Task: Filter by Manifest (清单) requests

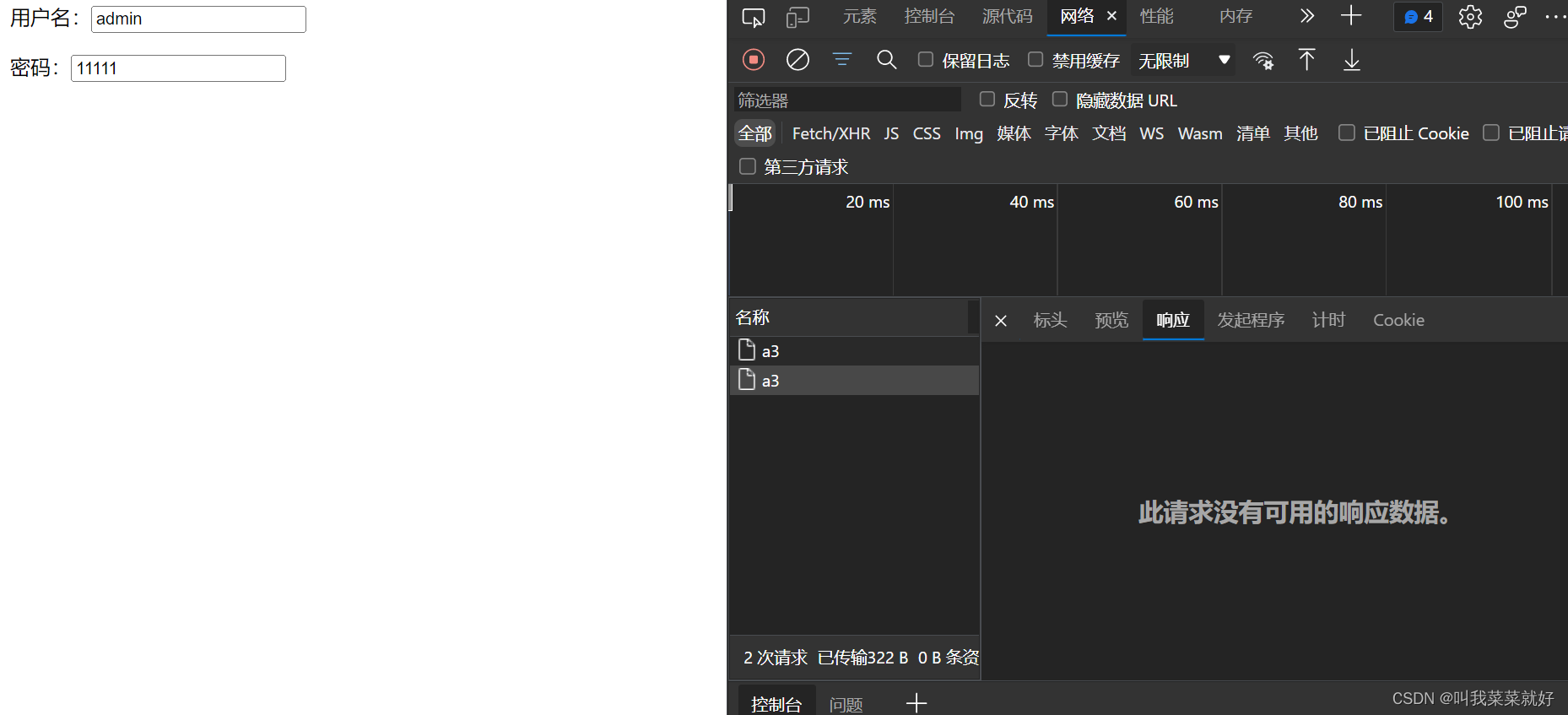Action: click(1253, 133)
